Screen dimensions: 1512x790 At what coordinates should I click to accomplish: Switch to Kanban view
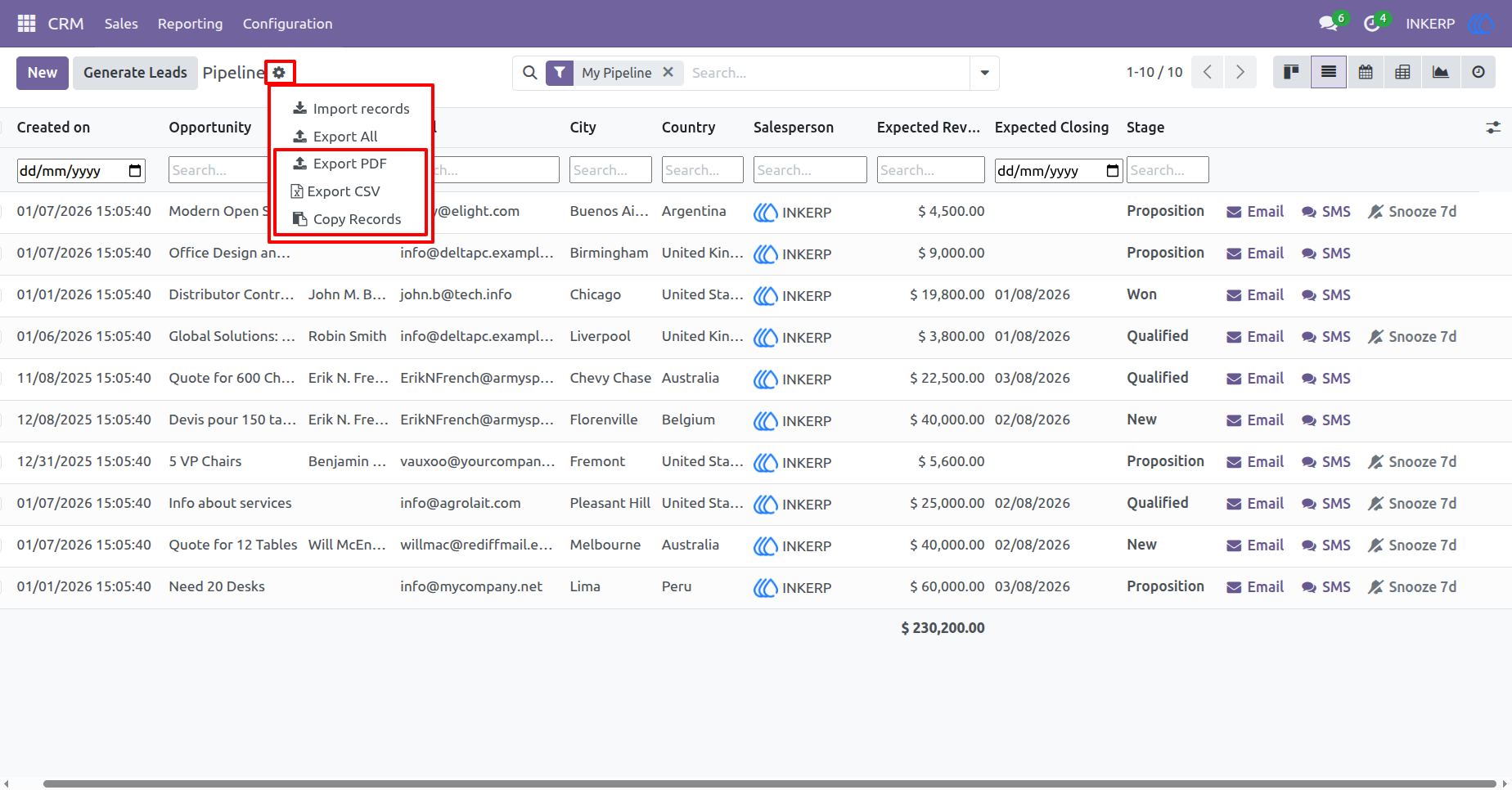click(x=1292, y=72)
